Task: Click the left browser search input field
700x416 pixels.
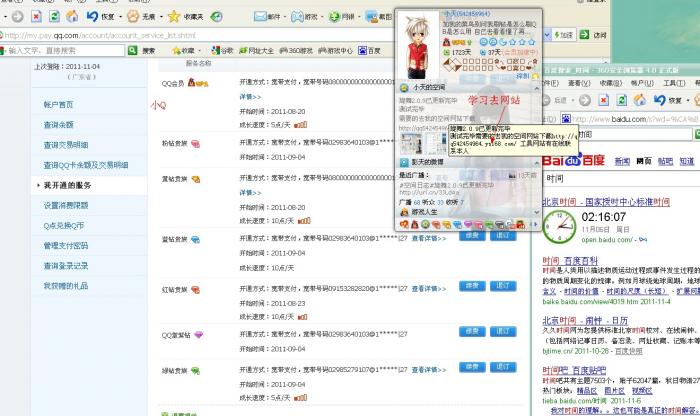Action: [65, 50]
